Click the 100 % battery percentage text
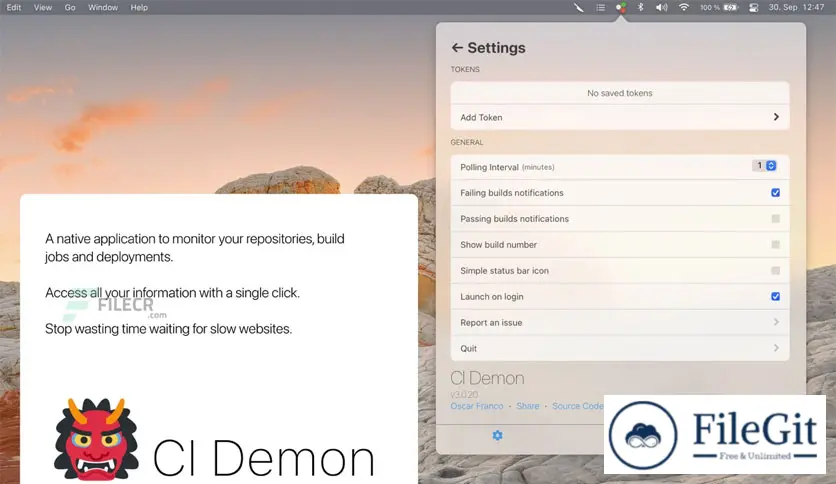The image size is (836, 484). (710, 7)
